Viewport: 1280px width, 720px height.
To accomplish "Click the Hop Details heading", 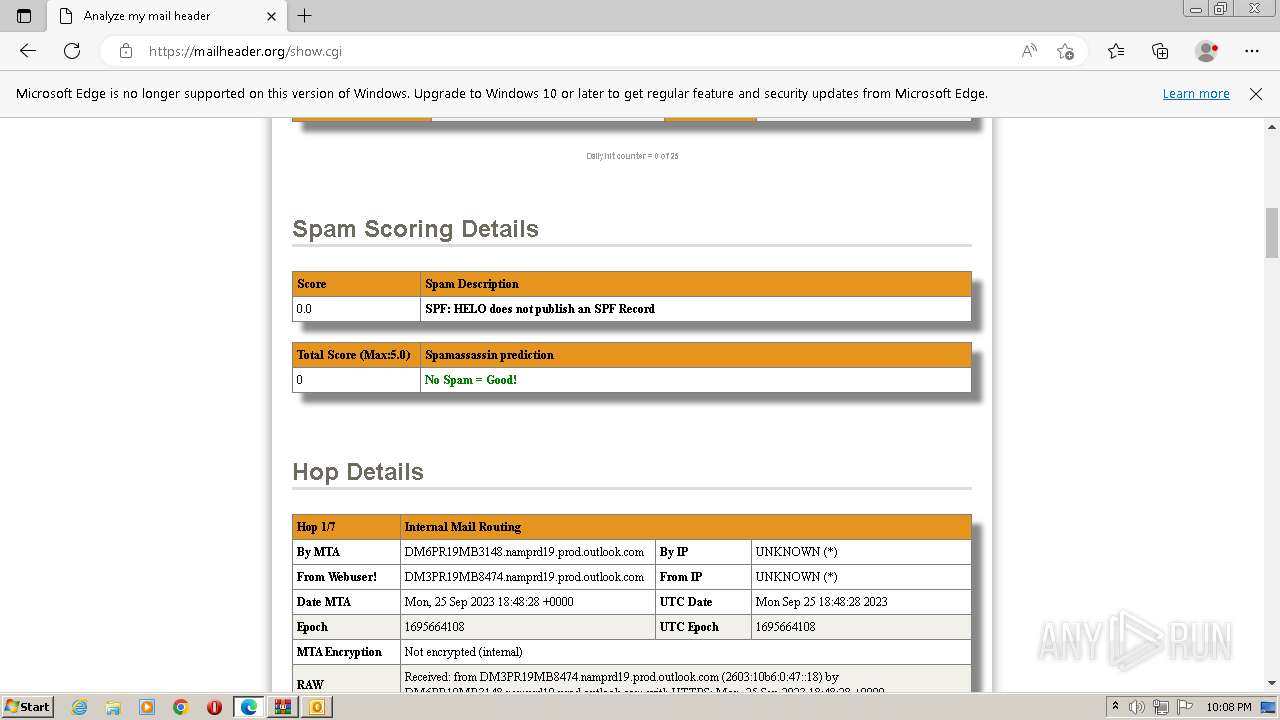I will coord(358,472).
